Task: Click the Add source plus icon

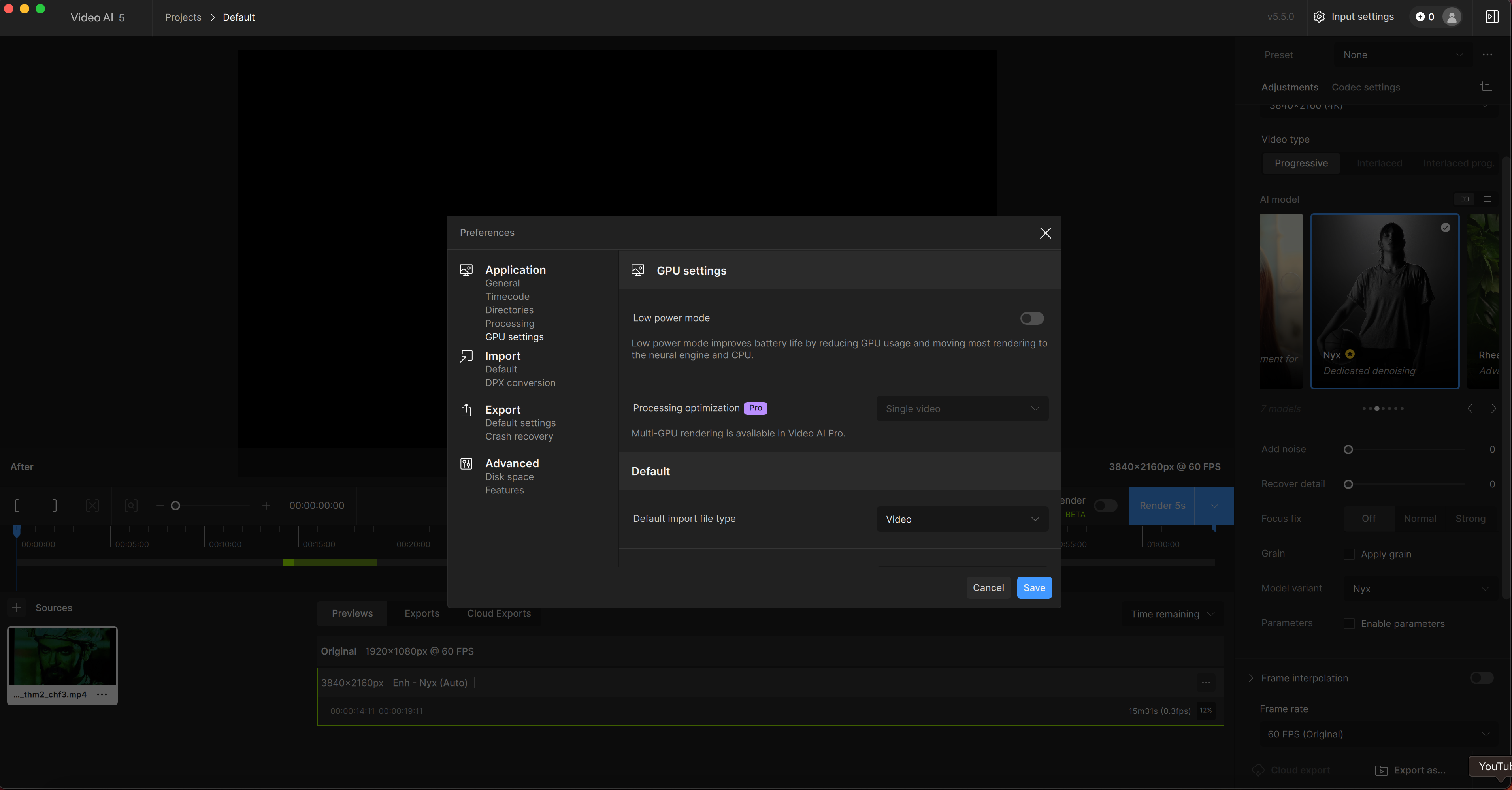Action: pos(17,608)
